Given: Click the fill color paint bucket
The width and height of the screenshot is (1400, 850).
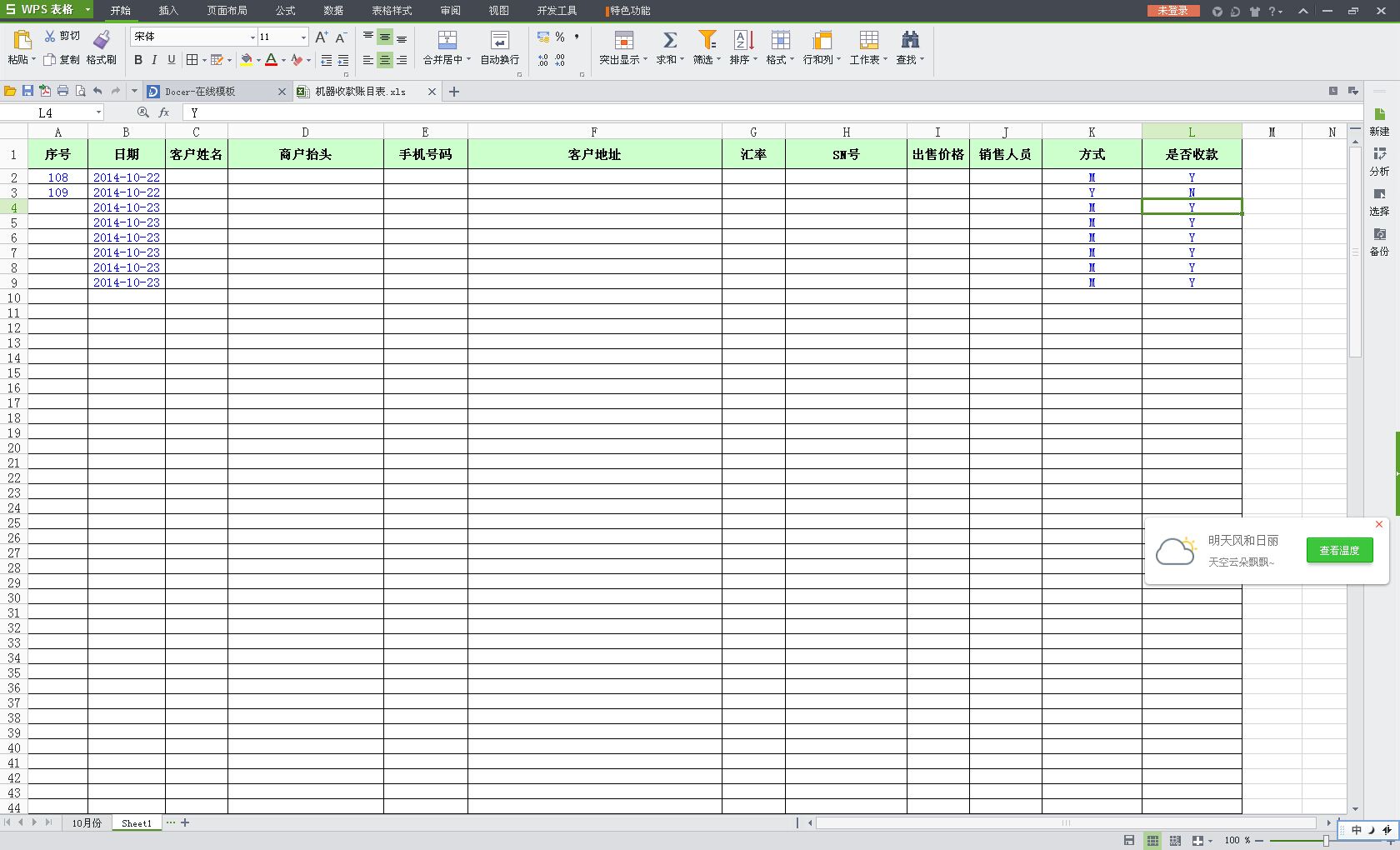Looking at the screenshot, I should (246, 60).
